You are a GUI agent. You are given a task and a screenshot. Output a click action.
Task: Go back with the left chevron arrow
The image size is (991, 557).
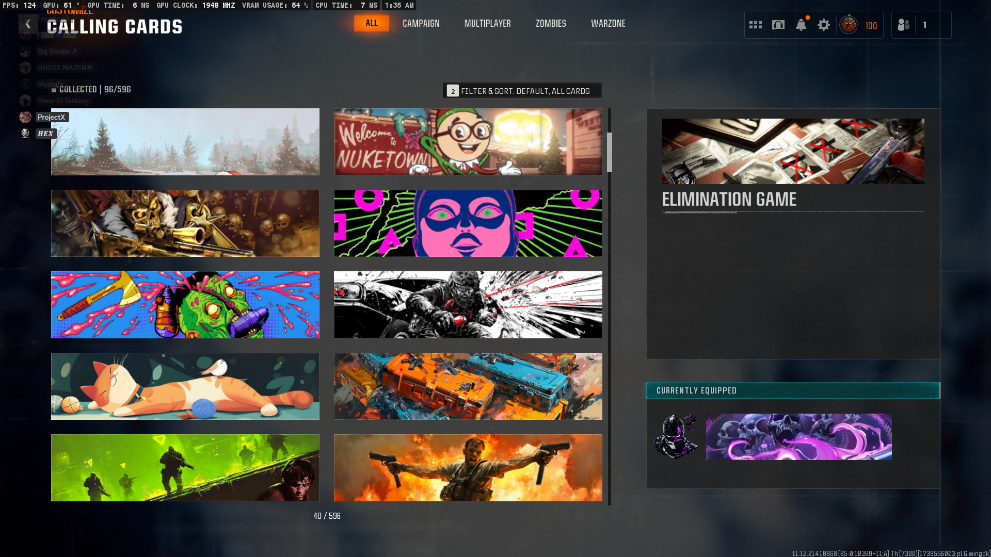point(28,24)
